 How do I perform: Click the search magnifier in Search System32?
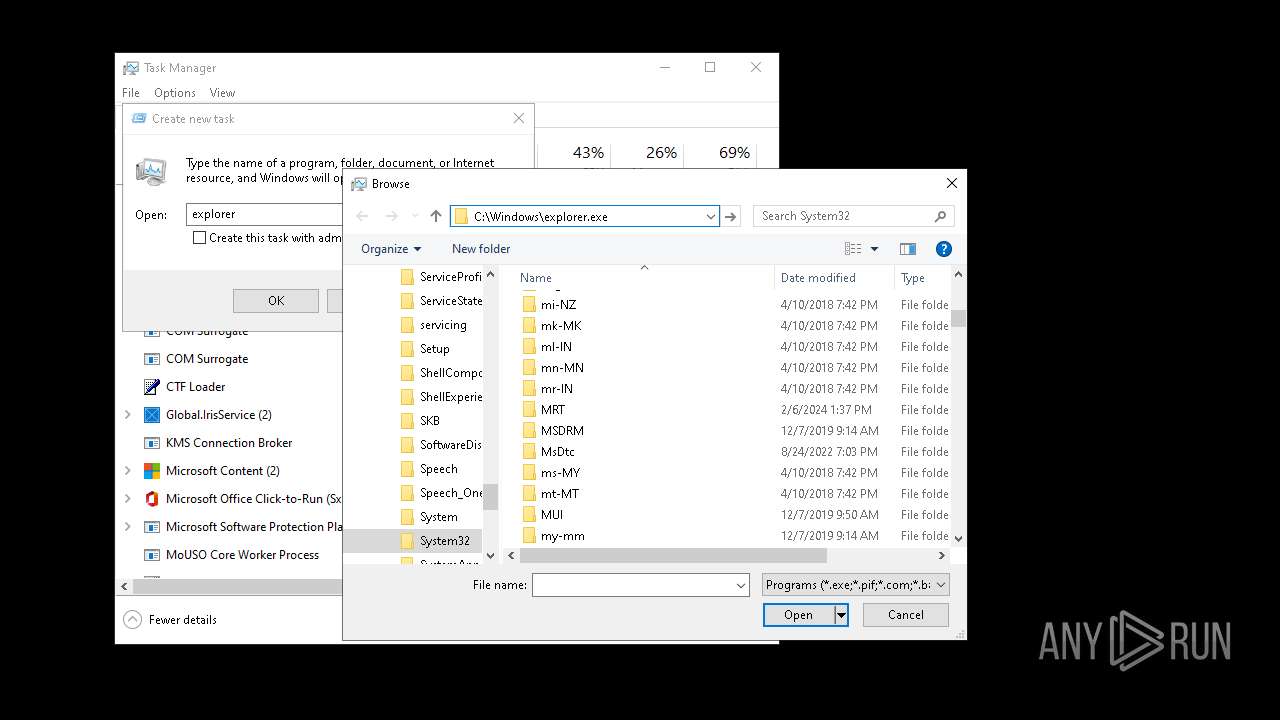coord(940,216)
